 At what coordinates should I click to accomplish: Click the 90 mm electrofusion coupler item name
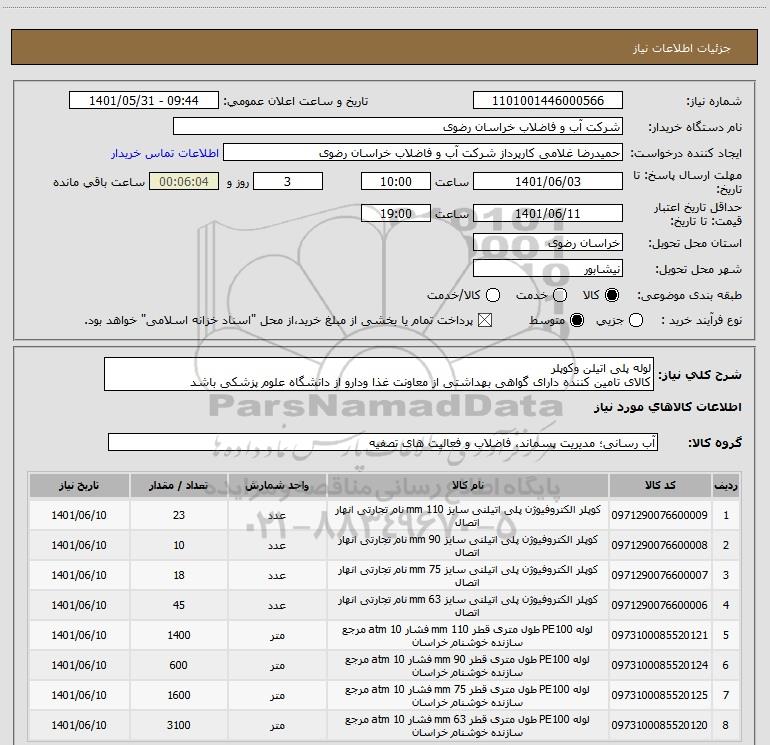pyautogui.click(x=468, y=546)
